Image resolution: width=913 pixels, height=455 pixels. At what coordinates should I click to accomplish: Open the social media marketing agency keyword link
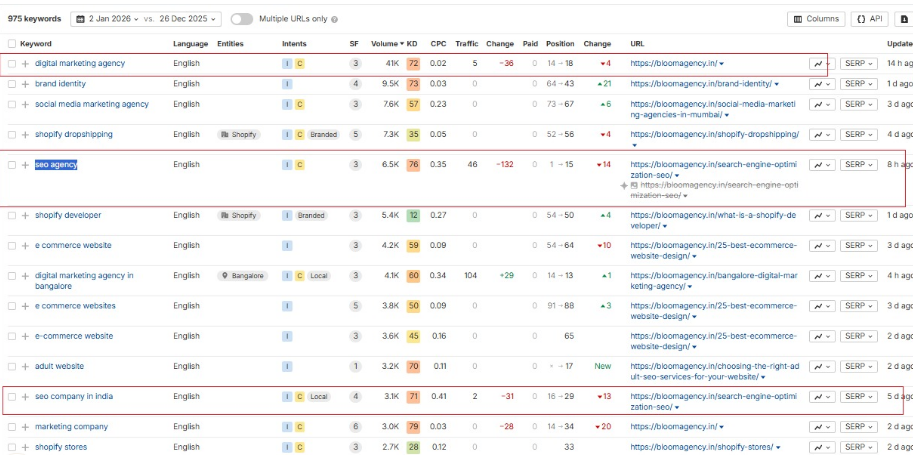[91, 104]
